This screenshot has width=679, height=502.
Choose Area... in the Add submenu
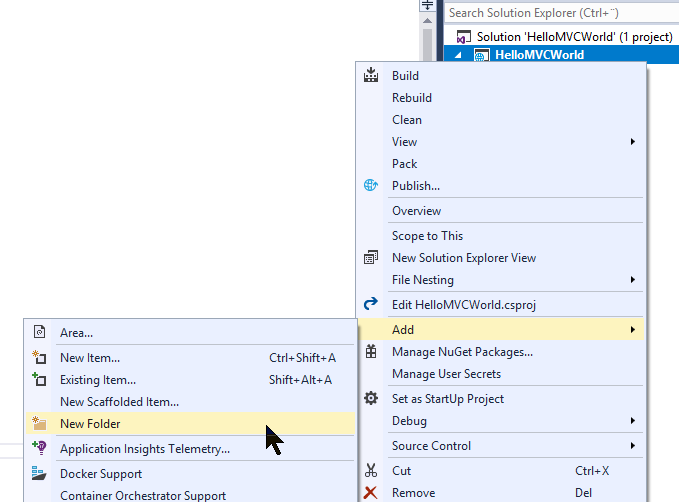(x=190, y=333)
